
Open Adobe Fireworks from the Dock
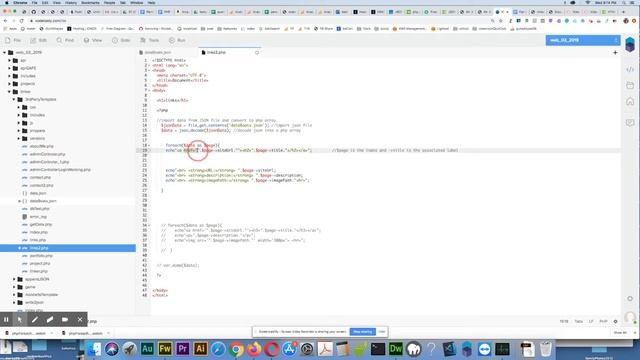point(165,349)
